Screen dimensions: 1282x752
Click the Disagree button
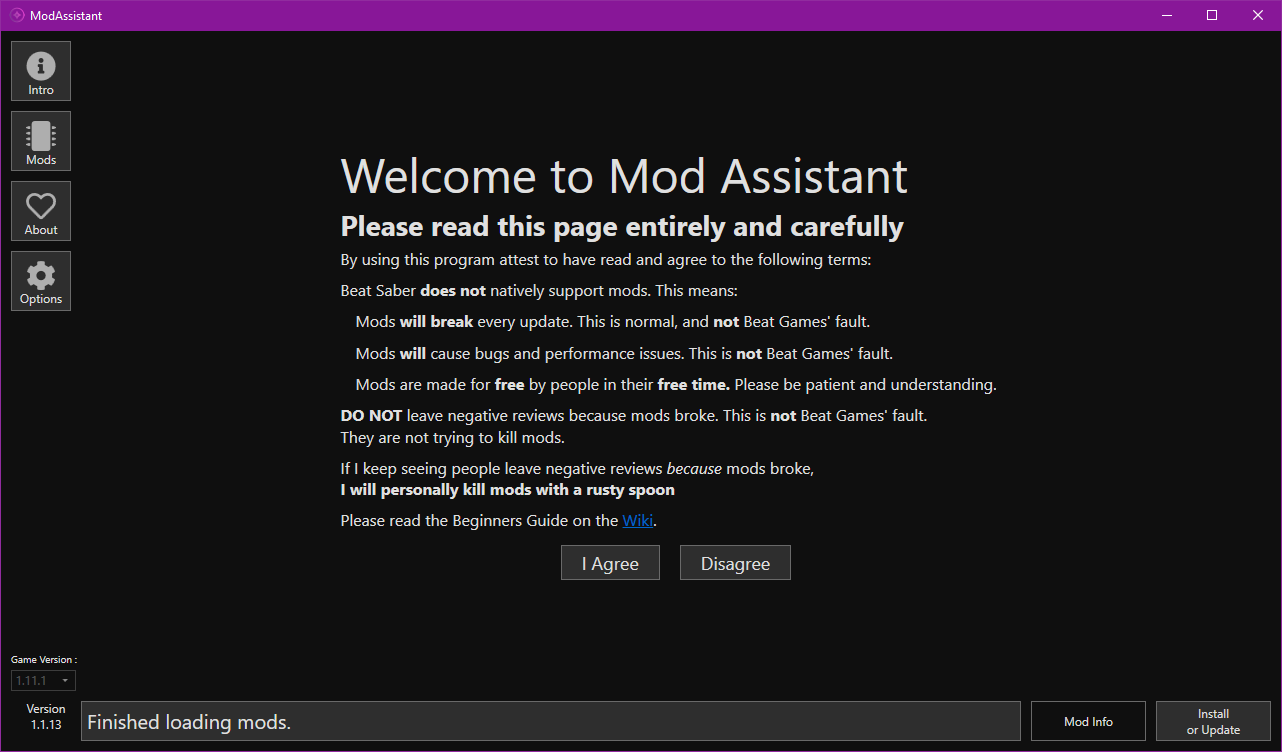click(735, 563)
